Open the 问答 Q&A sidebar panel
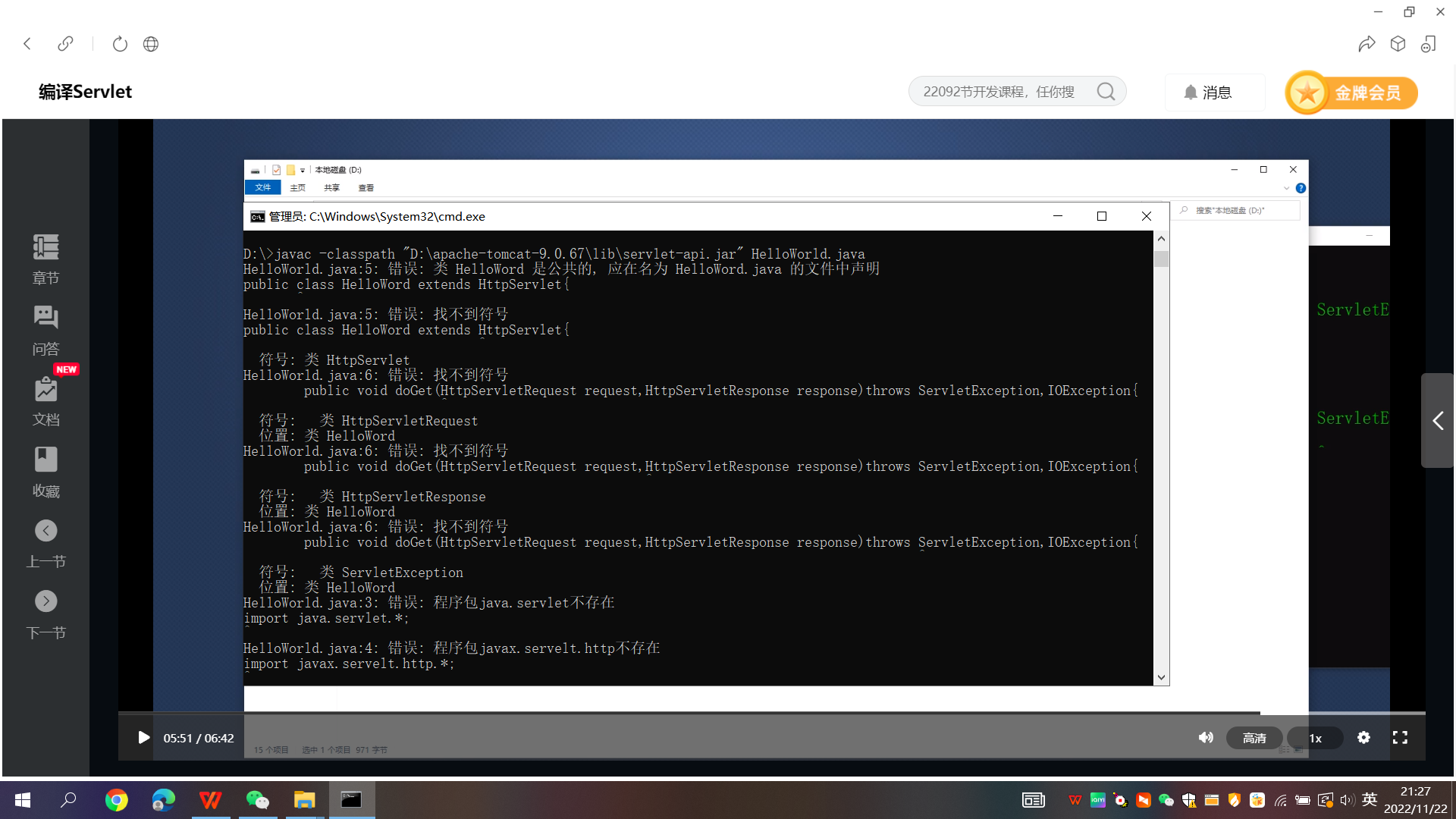The image size is (1456, 819). click(45, 331)
